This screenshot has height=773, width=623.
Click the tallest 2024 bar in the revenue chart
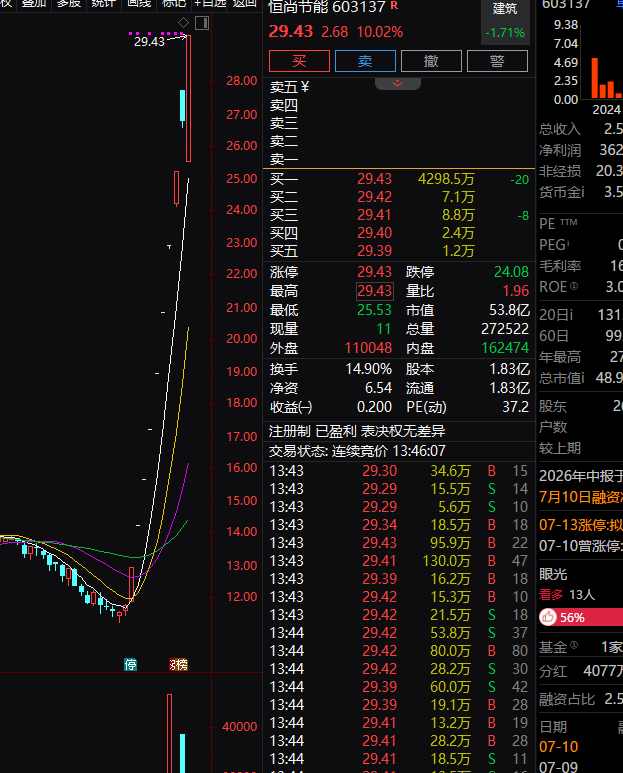[x=594, y=78]
